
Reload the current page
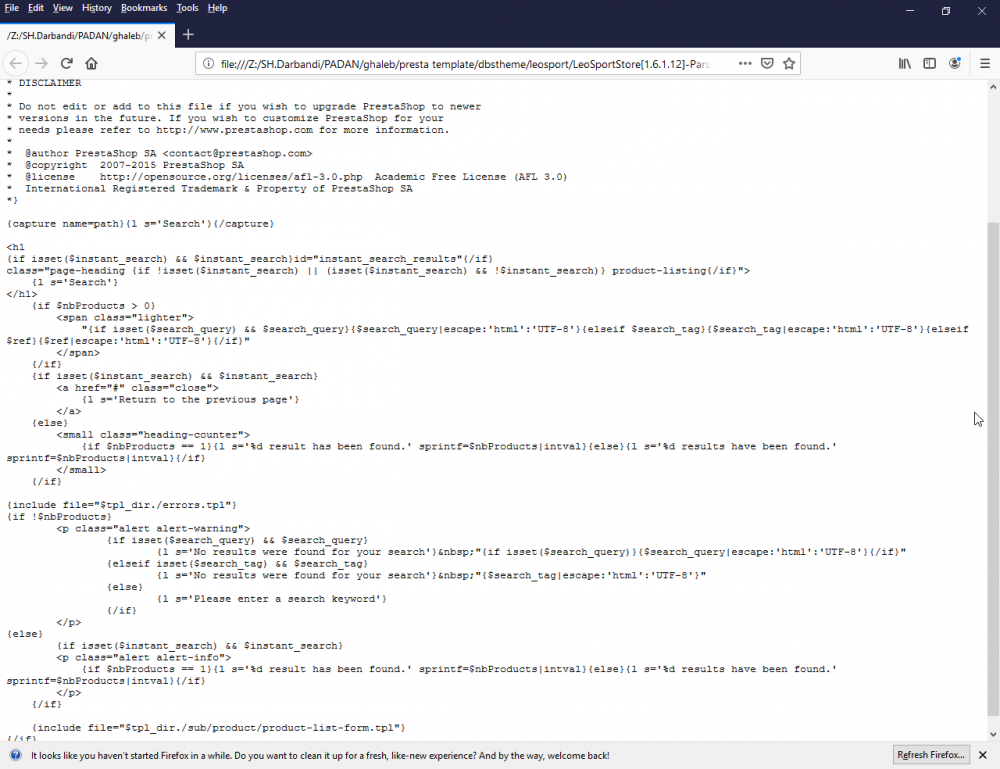click(66, 62)
